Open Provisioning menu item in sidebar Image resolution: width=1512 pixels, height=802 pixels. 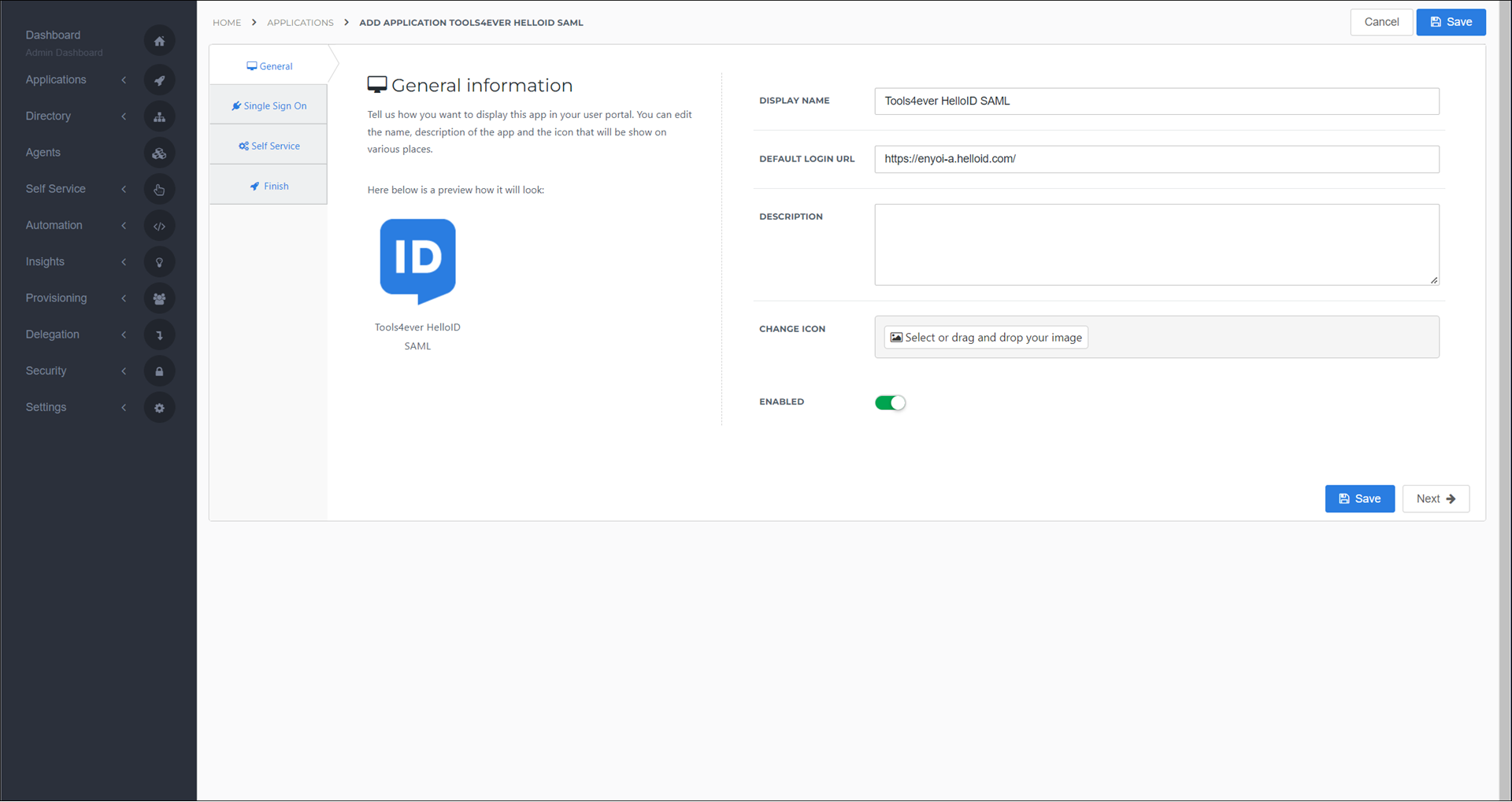pyautogui.click(x=56, y=298)
